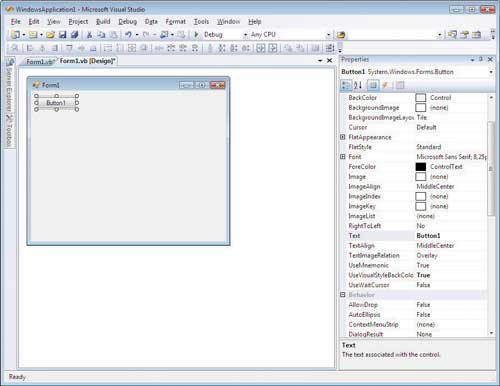Open Solution Explorer from toolbar icon
Screen dimensions: 500x386
452,35
